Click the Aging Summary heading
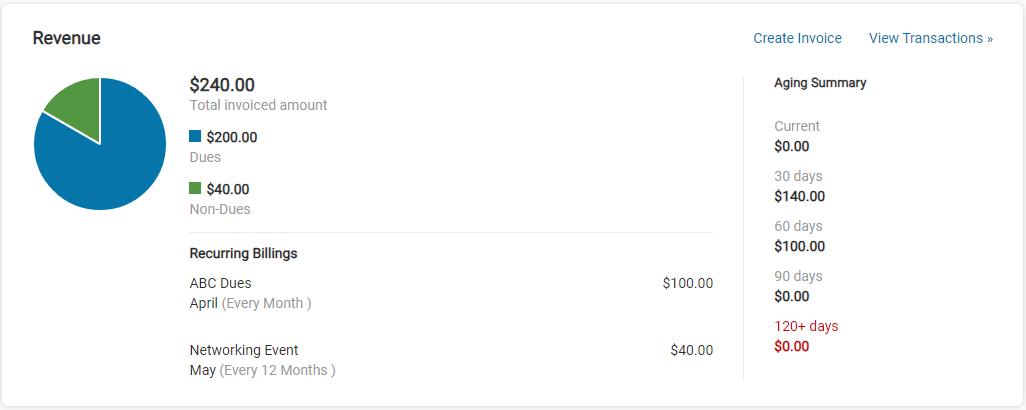 point(820,83)
